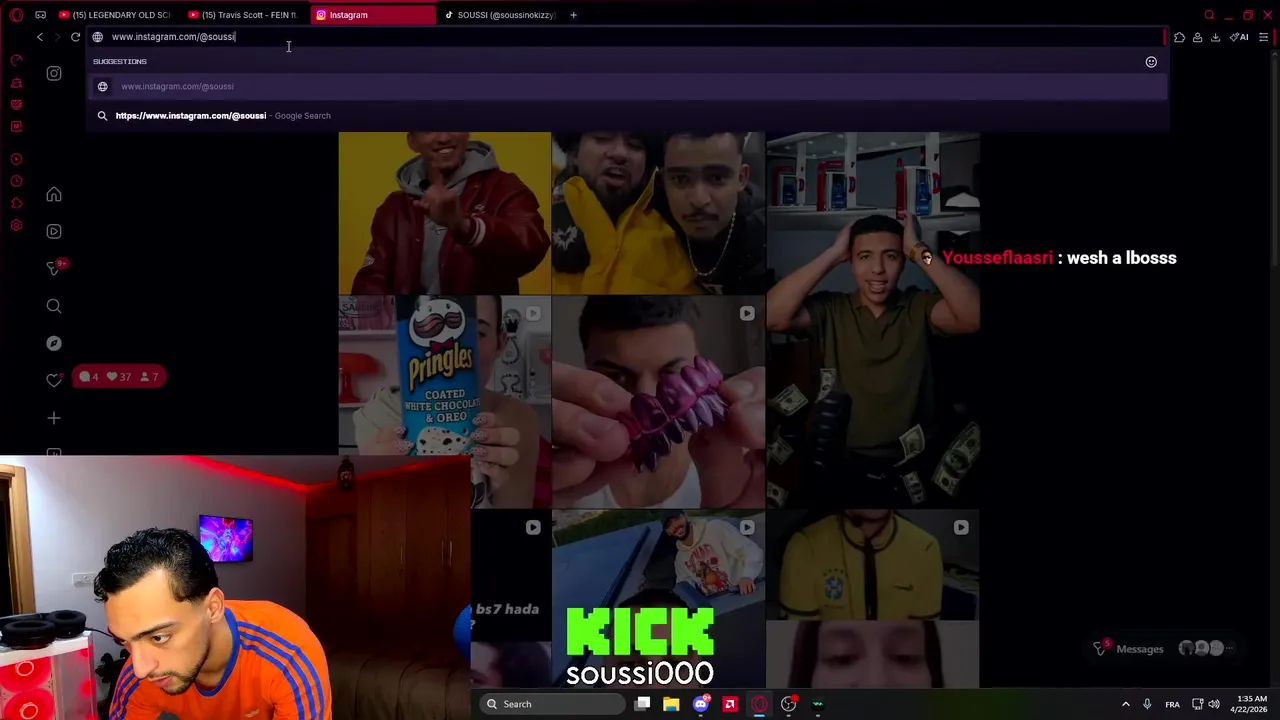Click the microphone icon in system tray
1280x720 pixels.
(x=1147, y=704)
